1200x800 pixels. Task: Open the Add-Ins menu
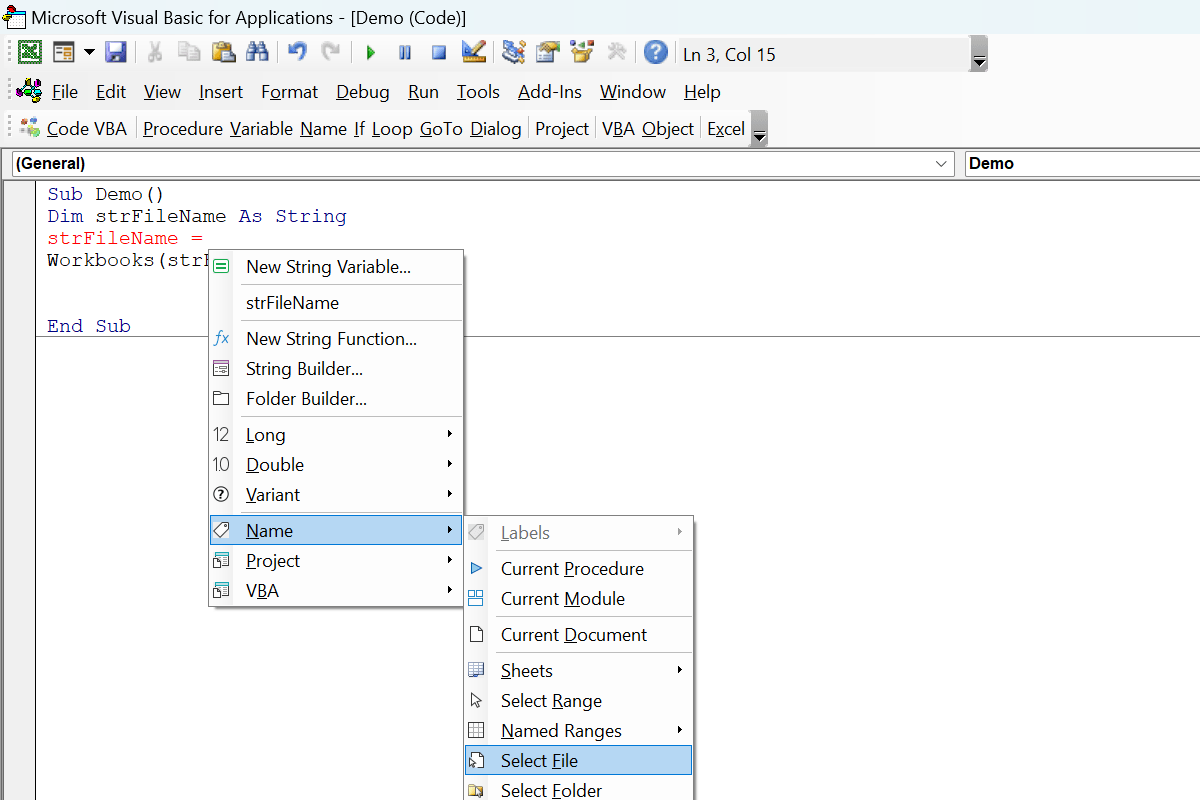550,92
